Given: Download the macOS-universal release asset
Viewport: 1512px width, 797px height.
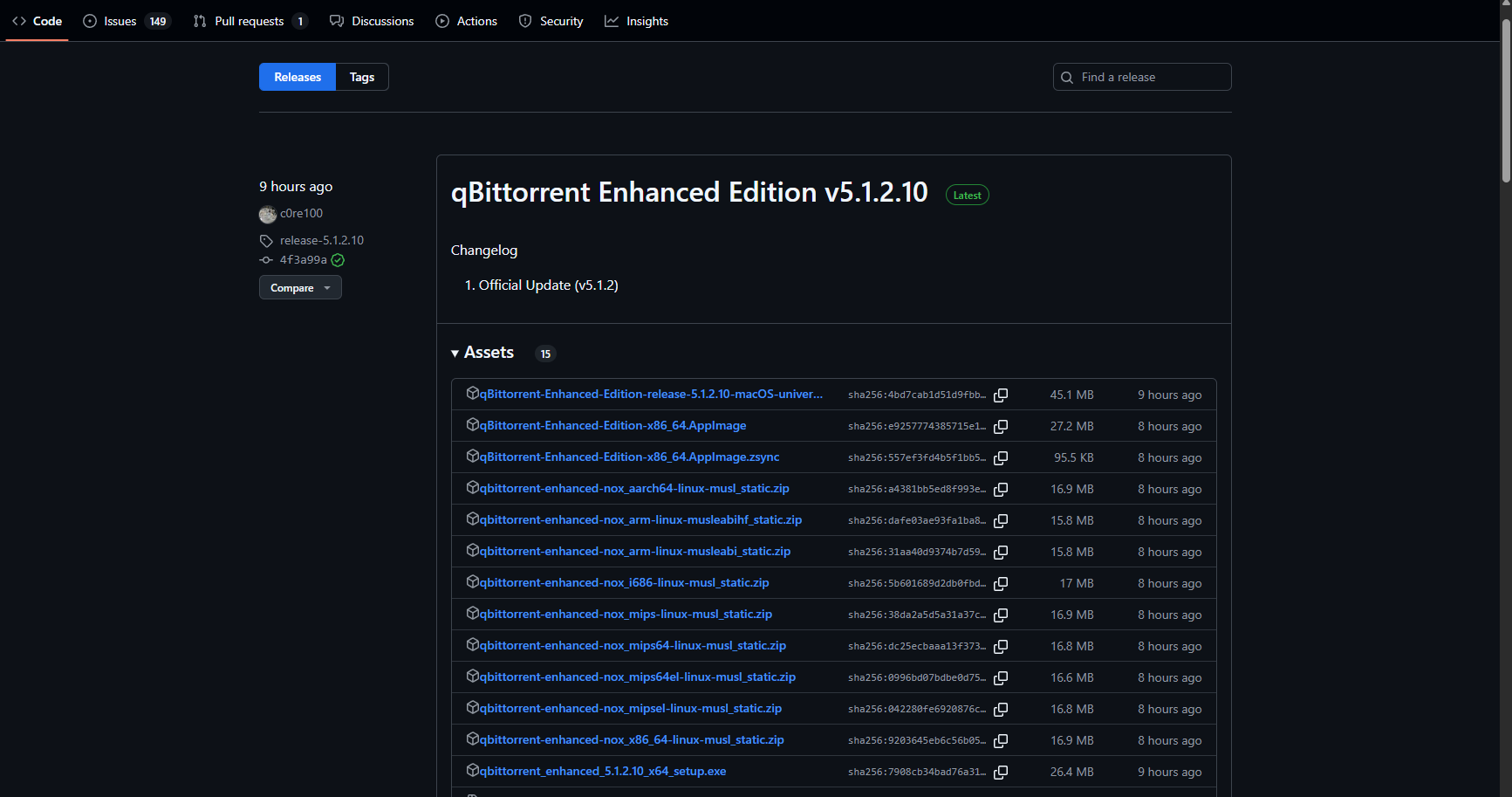Looking at the screenshot, I should tap(651, 395).
